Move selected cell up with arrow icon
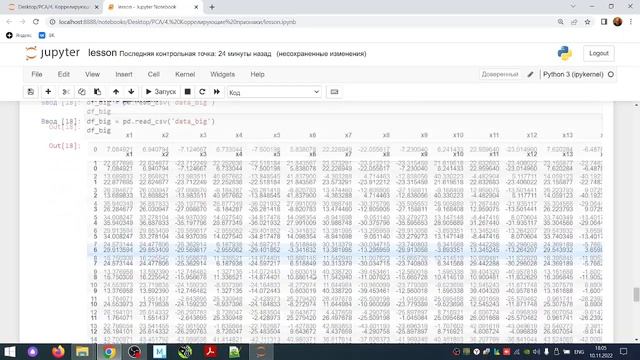This screenshot has width=640, height=360. pos(116,92)
